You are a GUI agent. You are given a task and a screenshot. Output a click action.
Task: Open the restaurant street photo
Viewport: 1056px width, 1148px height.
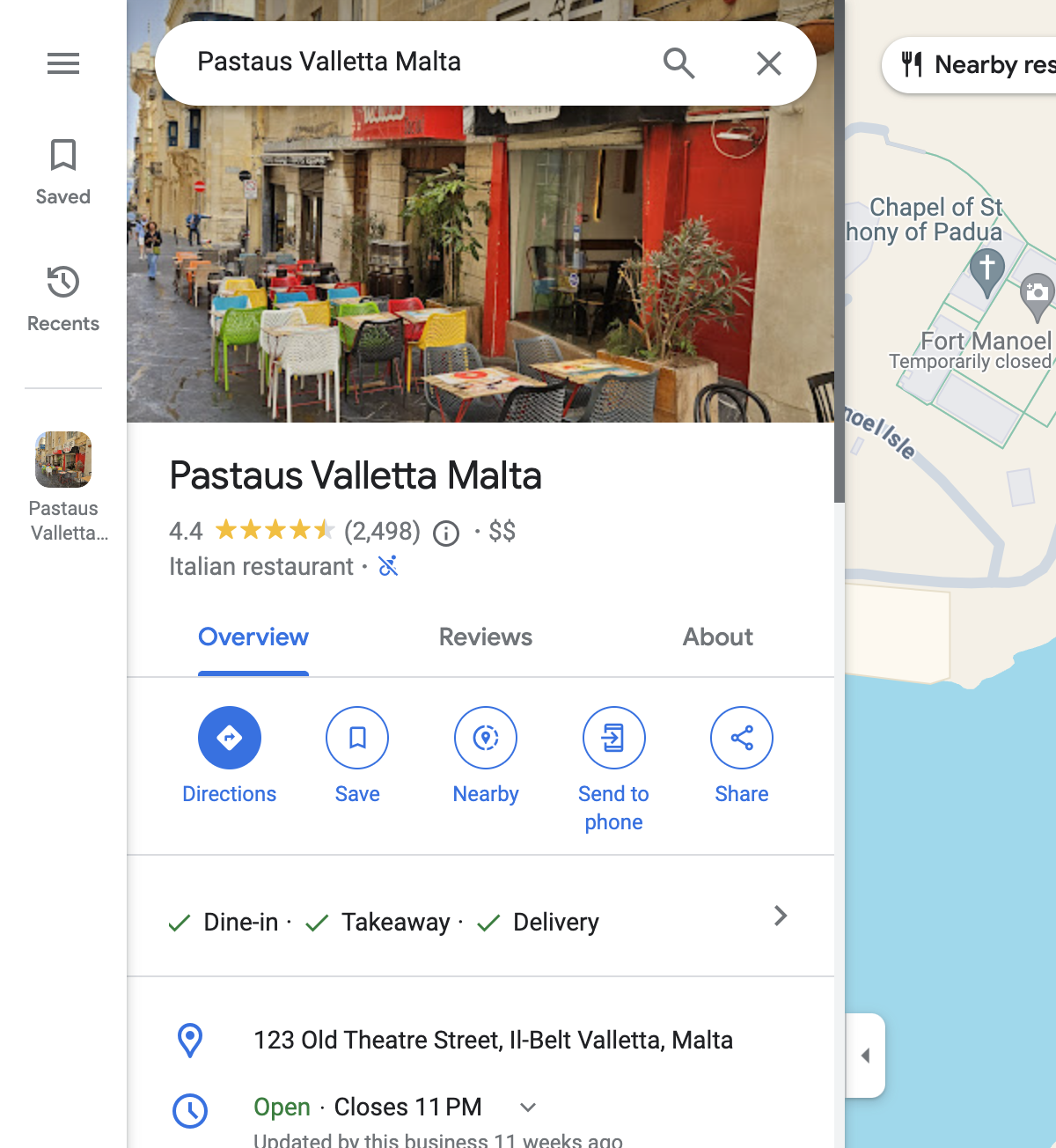[480, 264]
